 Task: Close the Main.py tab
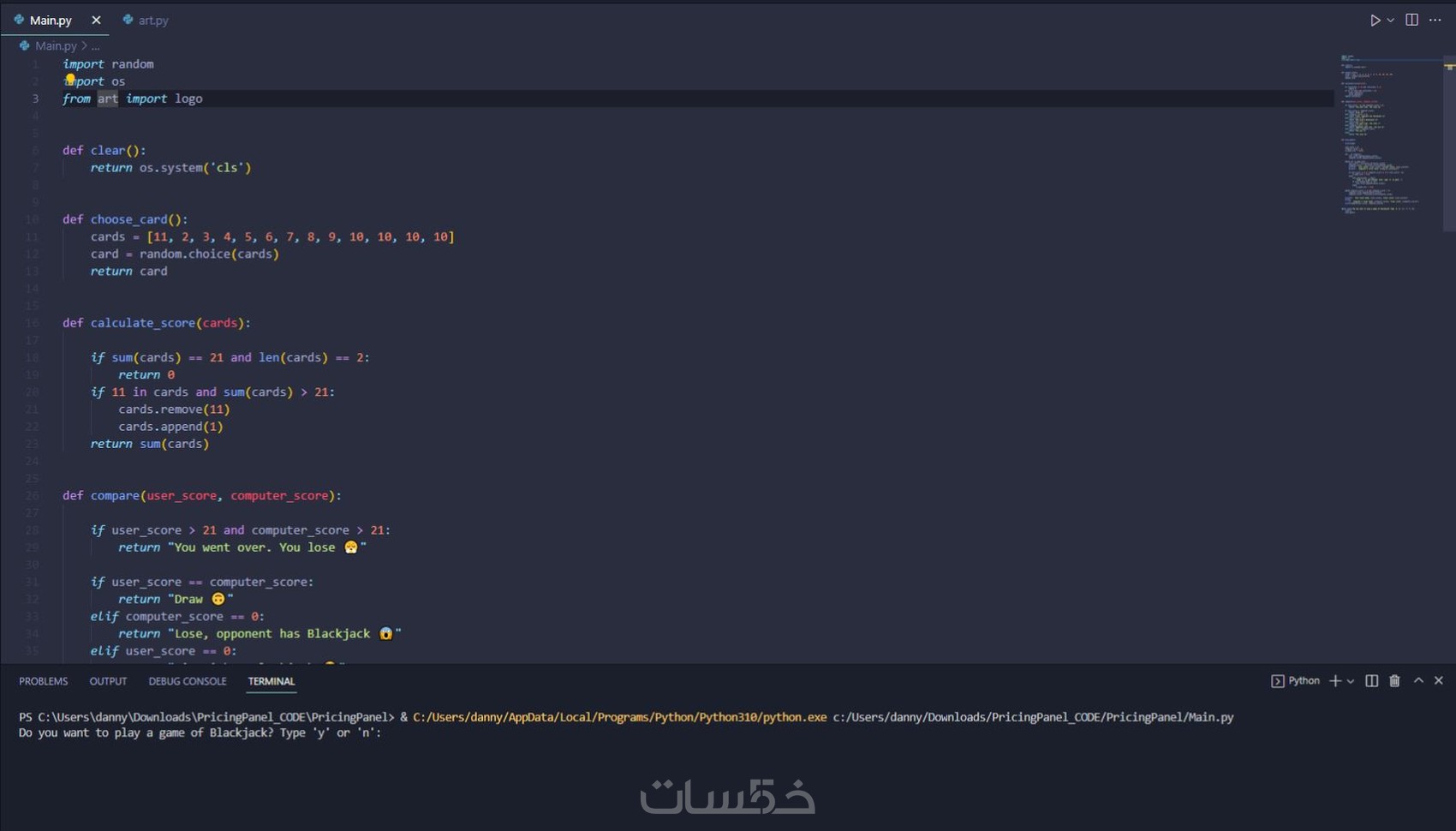(x=96, y=20)
